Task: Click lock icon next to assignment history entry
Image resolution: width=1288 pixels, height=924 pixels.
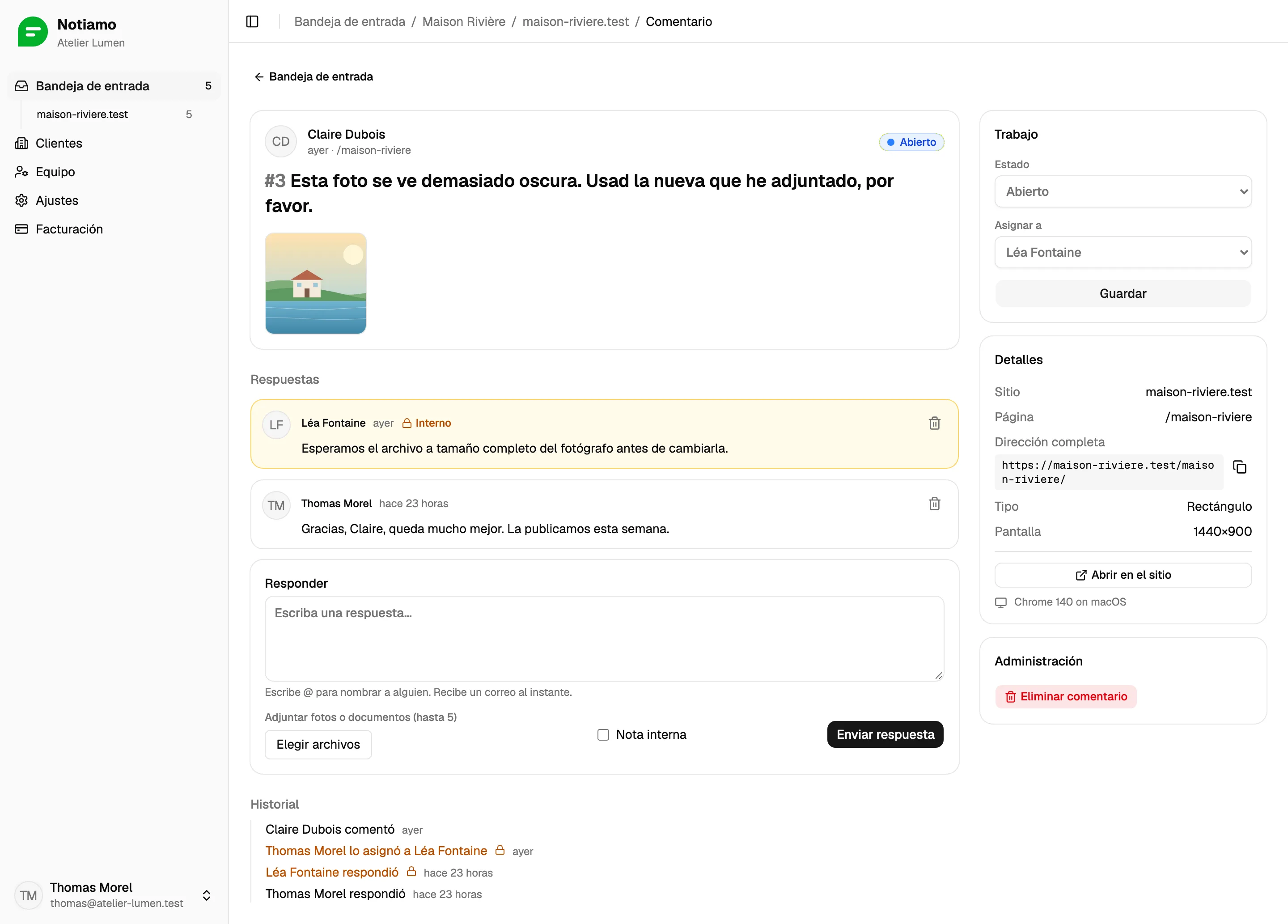Action: [500, 850]
